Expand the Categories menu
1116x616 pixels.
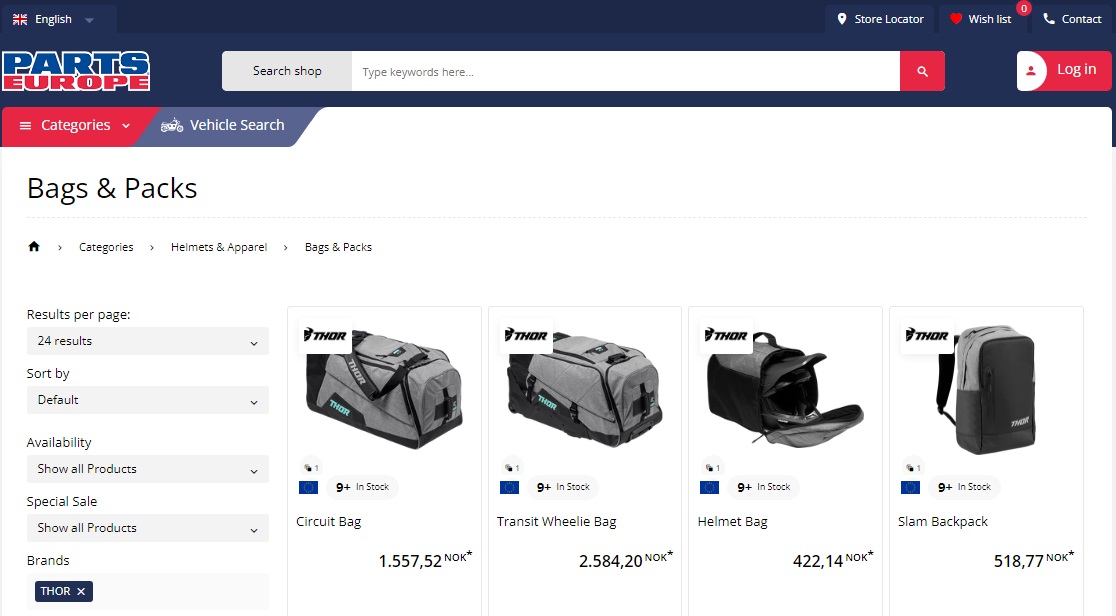pyautogui.click(x=75, y=126)
